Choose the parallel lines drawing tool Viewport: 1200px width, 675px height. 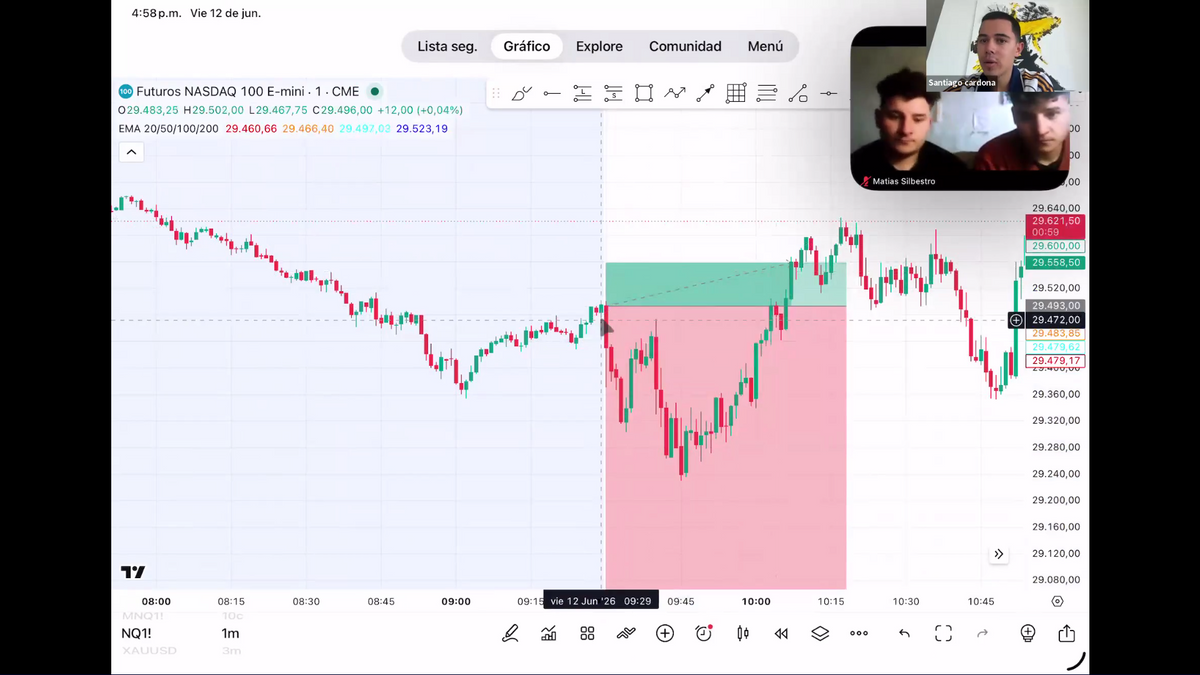click(767, 93)
